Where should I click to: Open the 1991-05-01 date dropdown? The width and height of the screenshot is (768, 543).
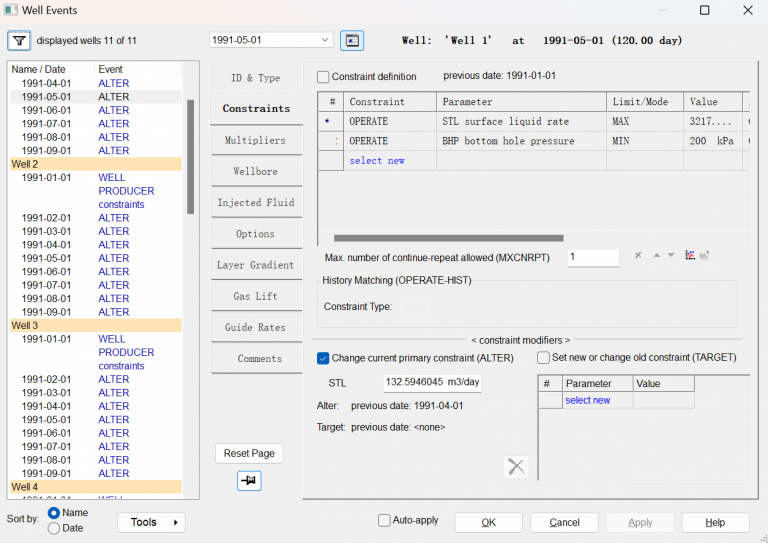(325, 40)
